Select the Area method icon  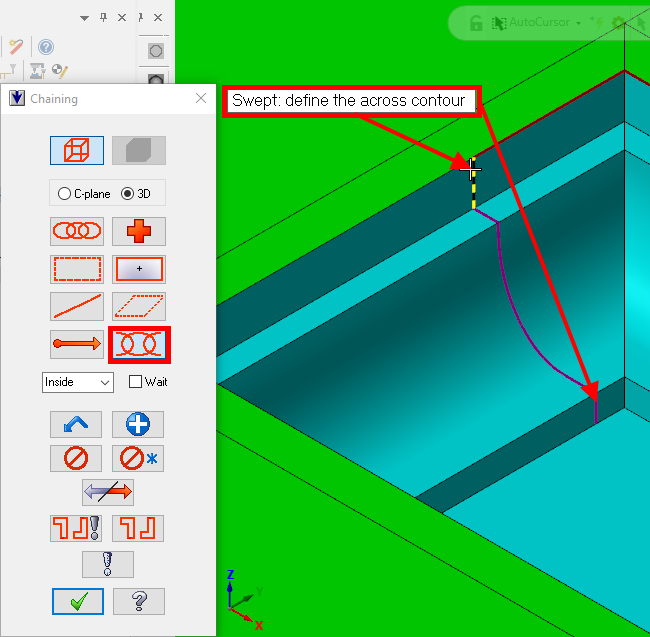(x=139, y=269)
